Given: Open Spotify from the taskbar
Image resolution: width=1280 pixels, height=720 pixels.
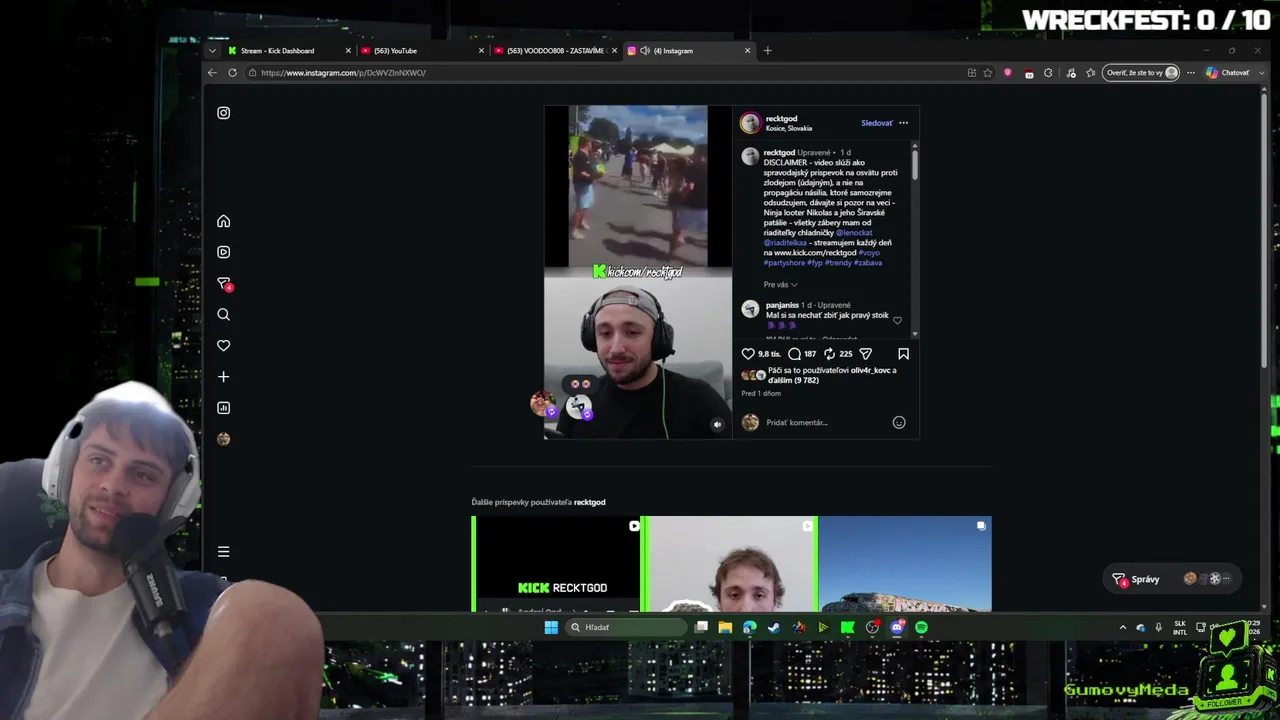Looking at the screenshot, I should pos(921,628).
